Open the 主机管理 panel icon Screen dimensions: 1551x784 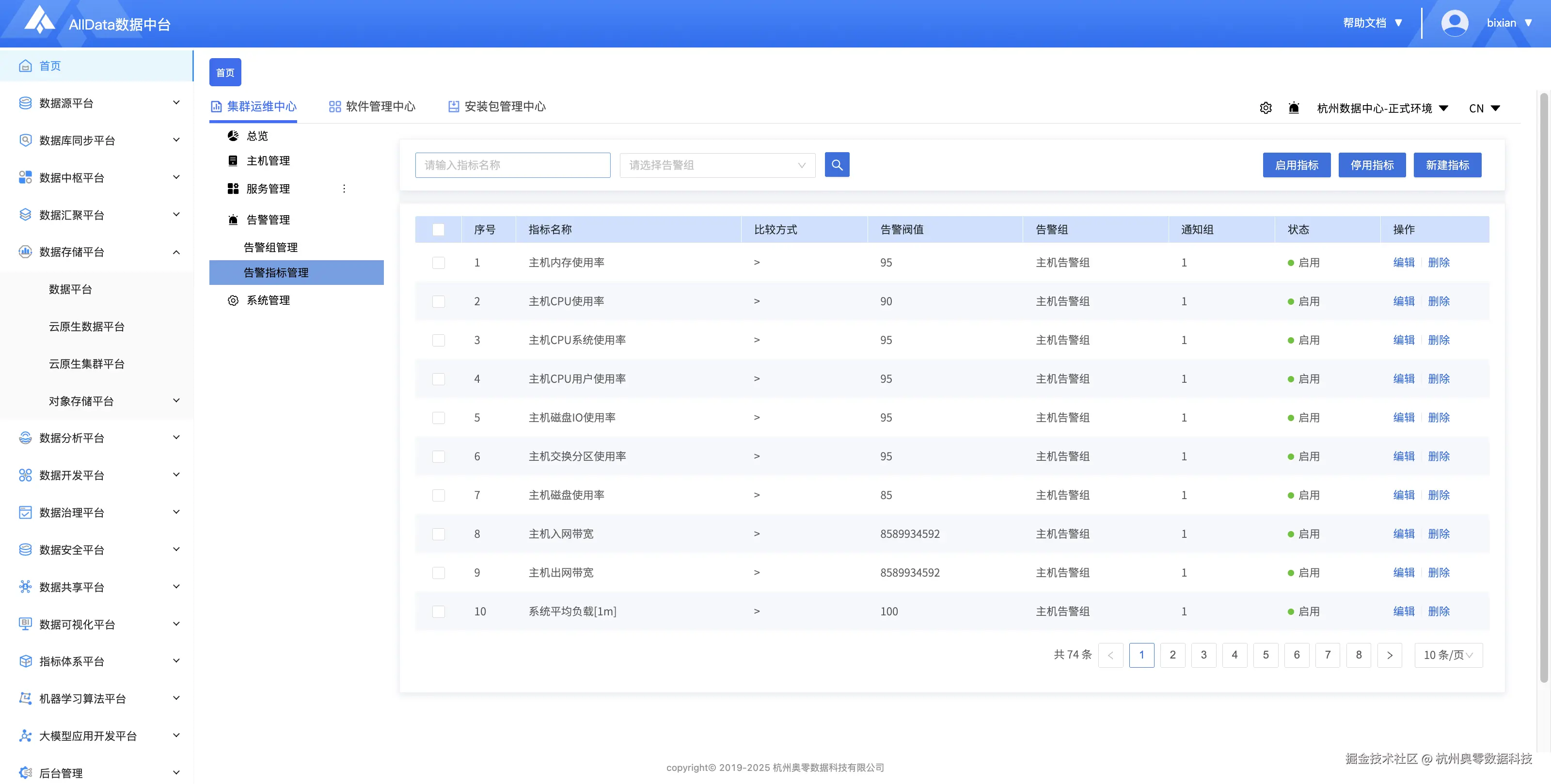tap(233, 160)
